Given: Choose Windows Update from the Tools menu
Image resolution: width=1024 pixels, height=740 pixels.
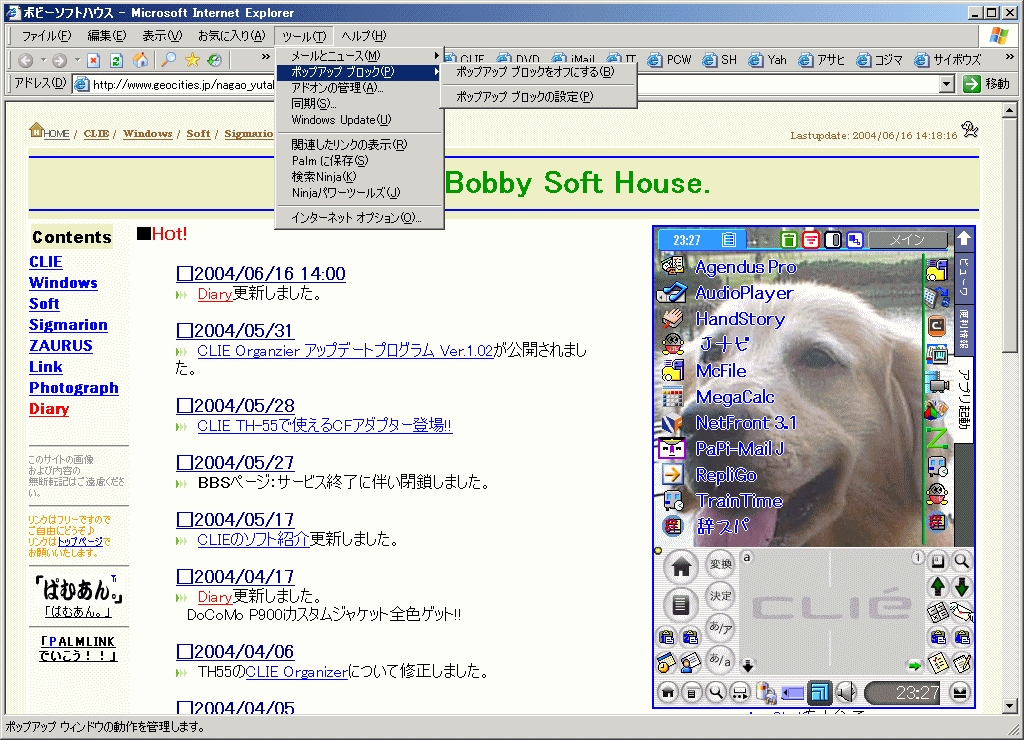Looking at the screenshot, I should click(341, 120).
